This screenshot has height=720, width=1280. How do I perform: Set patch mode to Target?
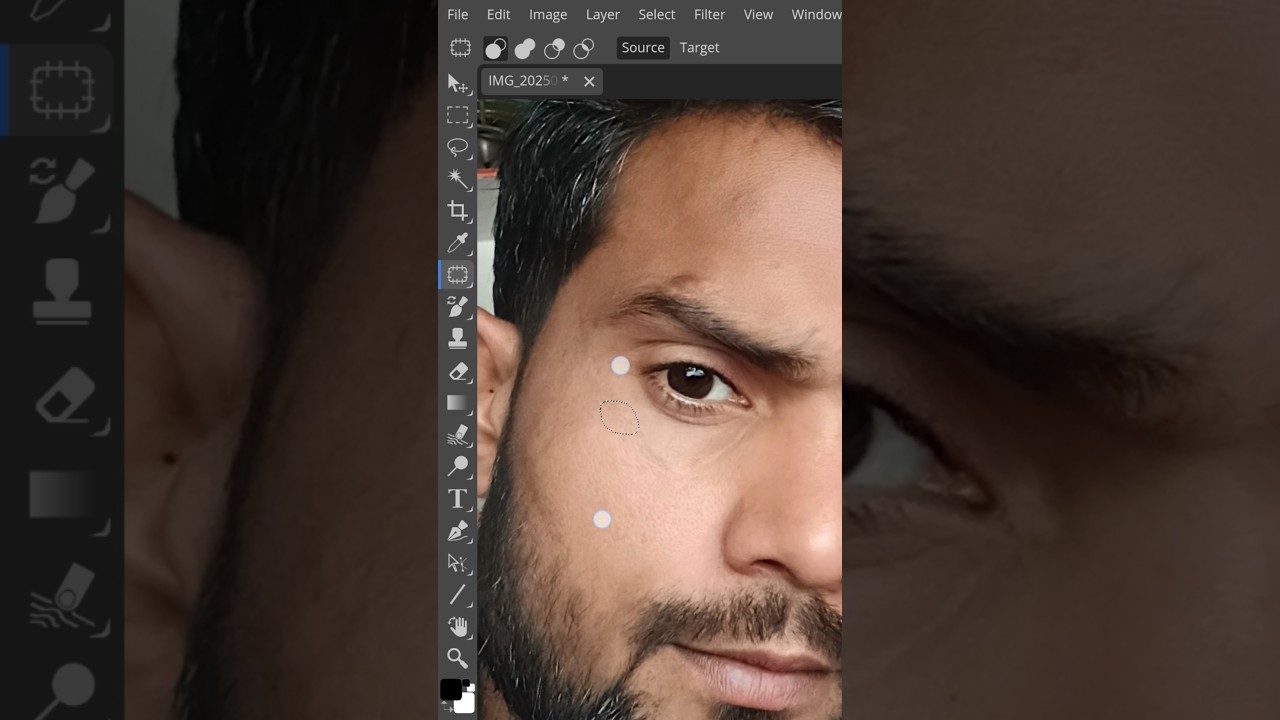point(700,47)
